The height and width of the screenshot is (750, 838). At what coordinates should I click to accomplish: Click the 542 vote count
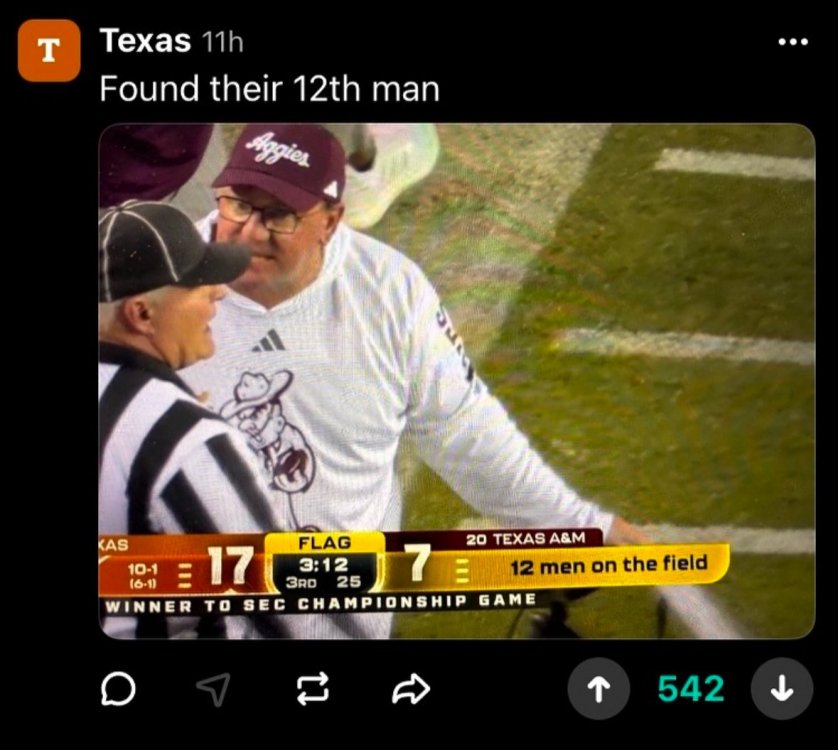coord(690,689)
